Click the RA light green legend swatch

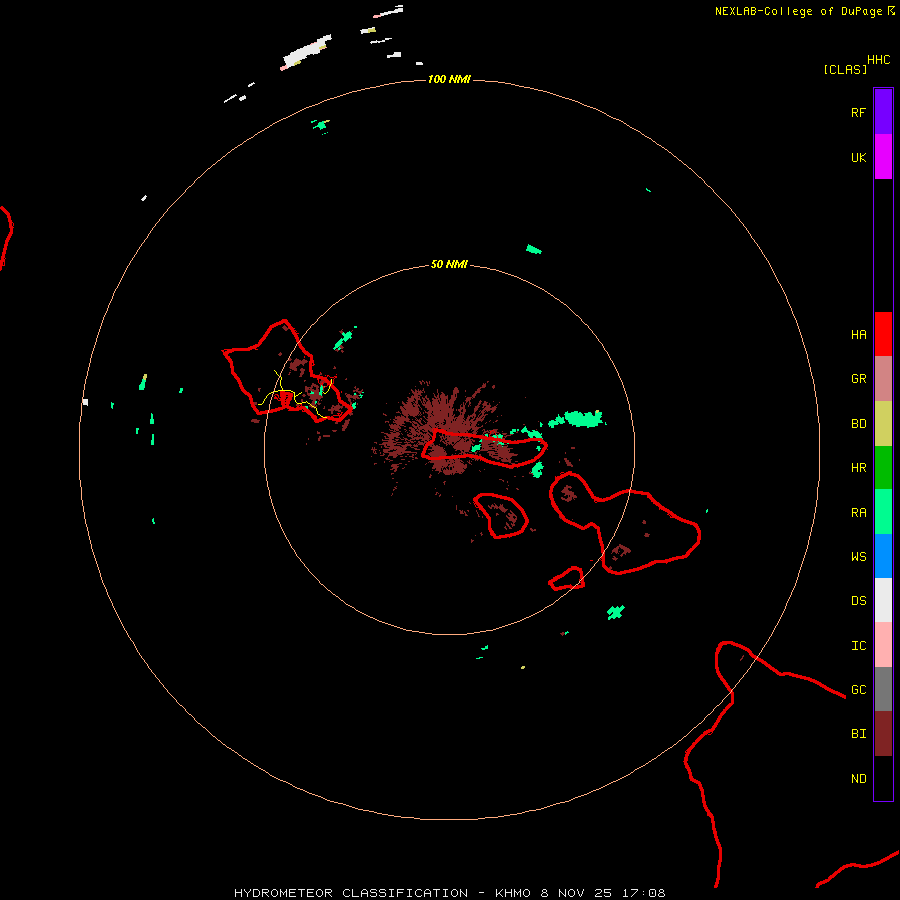point(883,512)
